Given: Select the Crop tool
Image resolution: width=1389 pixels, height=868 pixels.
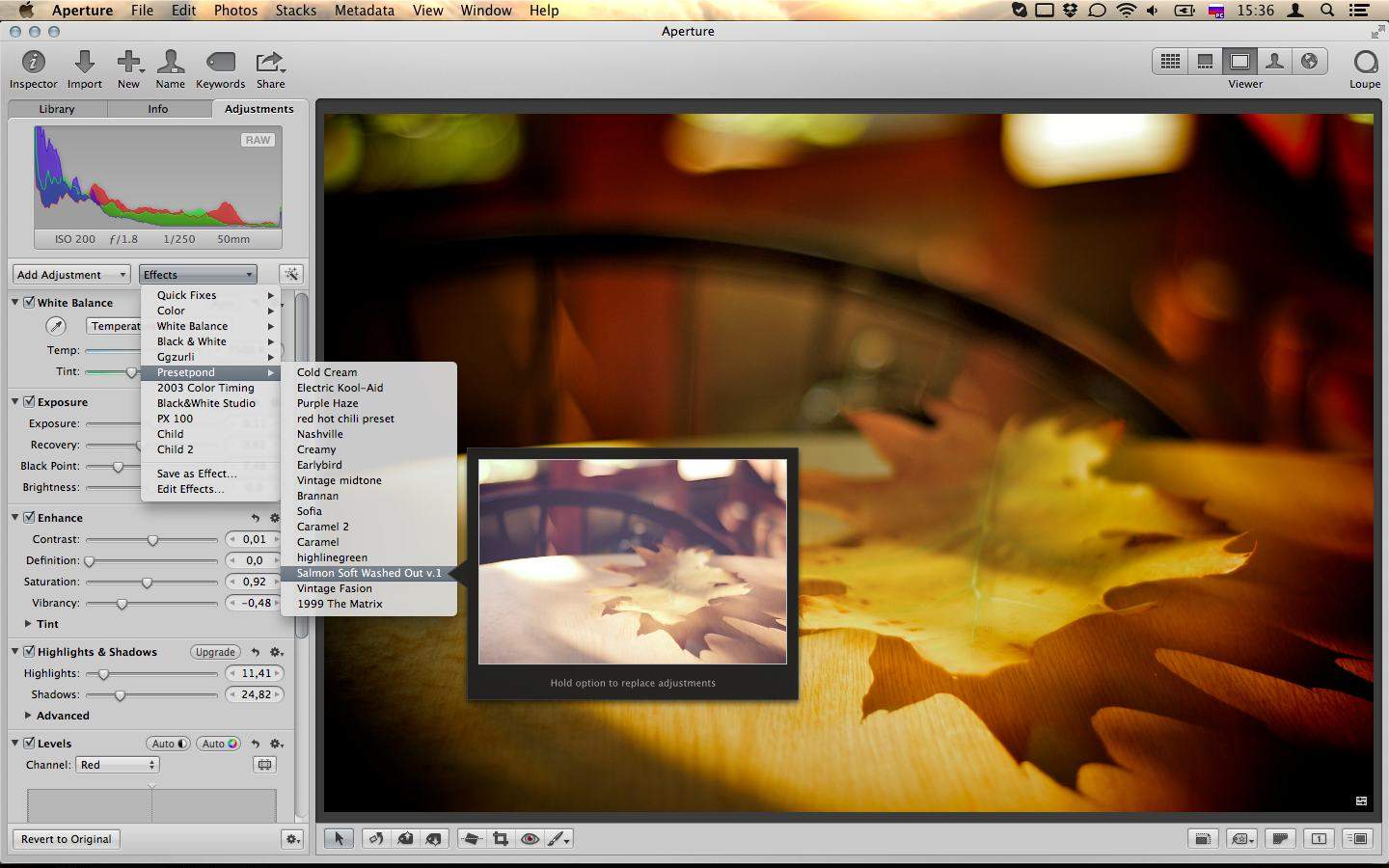Looking at the screenshot, I should [501, 838].
